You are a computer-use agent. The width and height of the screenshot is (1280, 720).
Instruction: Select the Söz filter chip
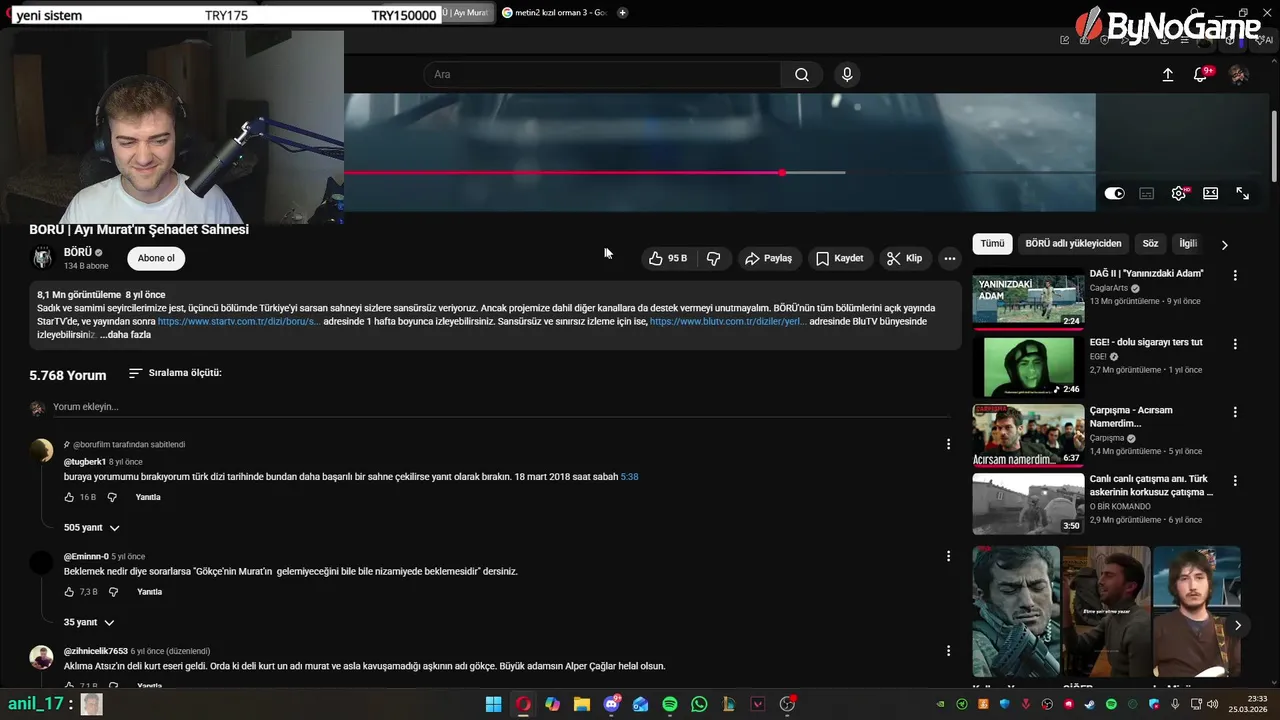[1150, 244]
